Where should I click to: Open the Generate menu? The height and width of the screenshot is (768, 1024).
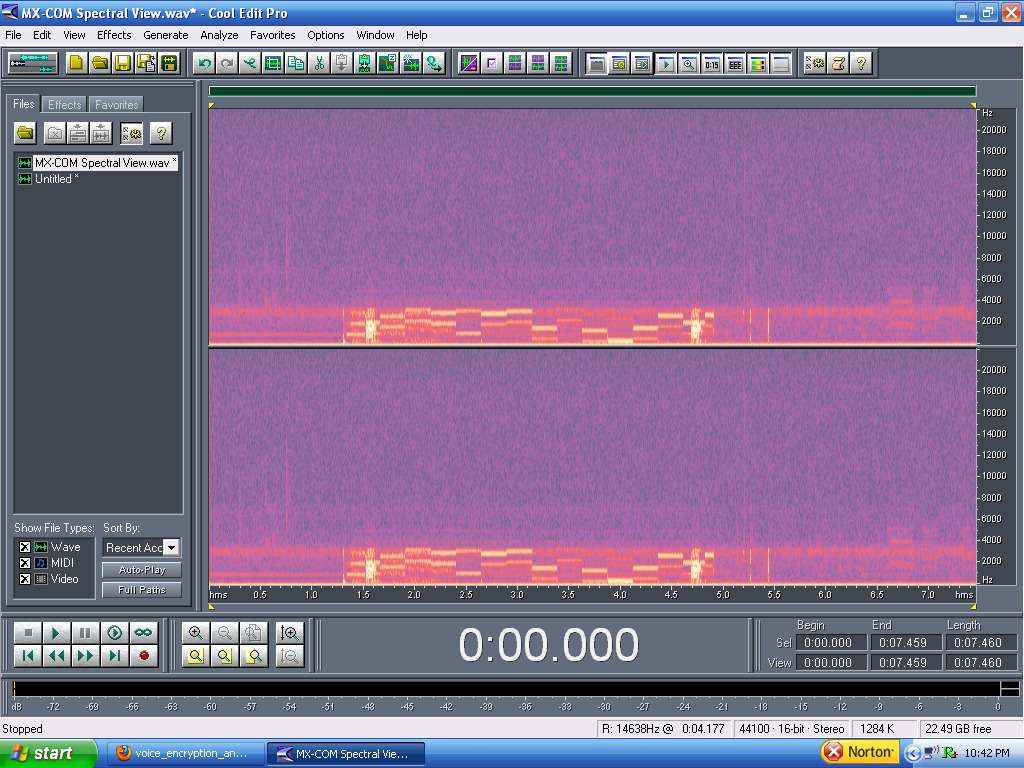(166, 35)
